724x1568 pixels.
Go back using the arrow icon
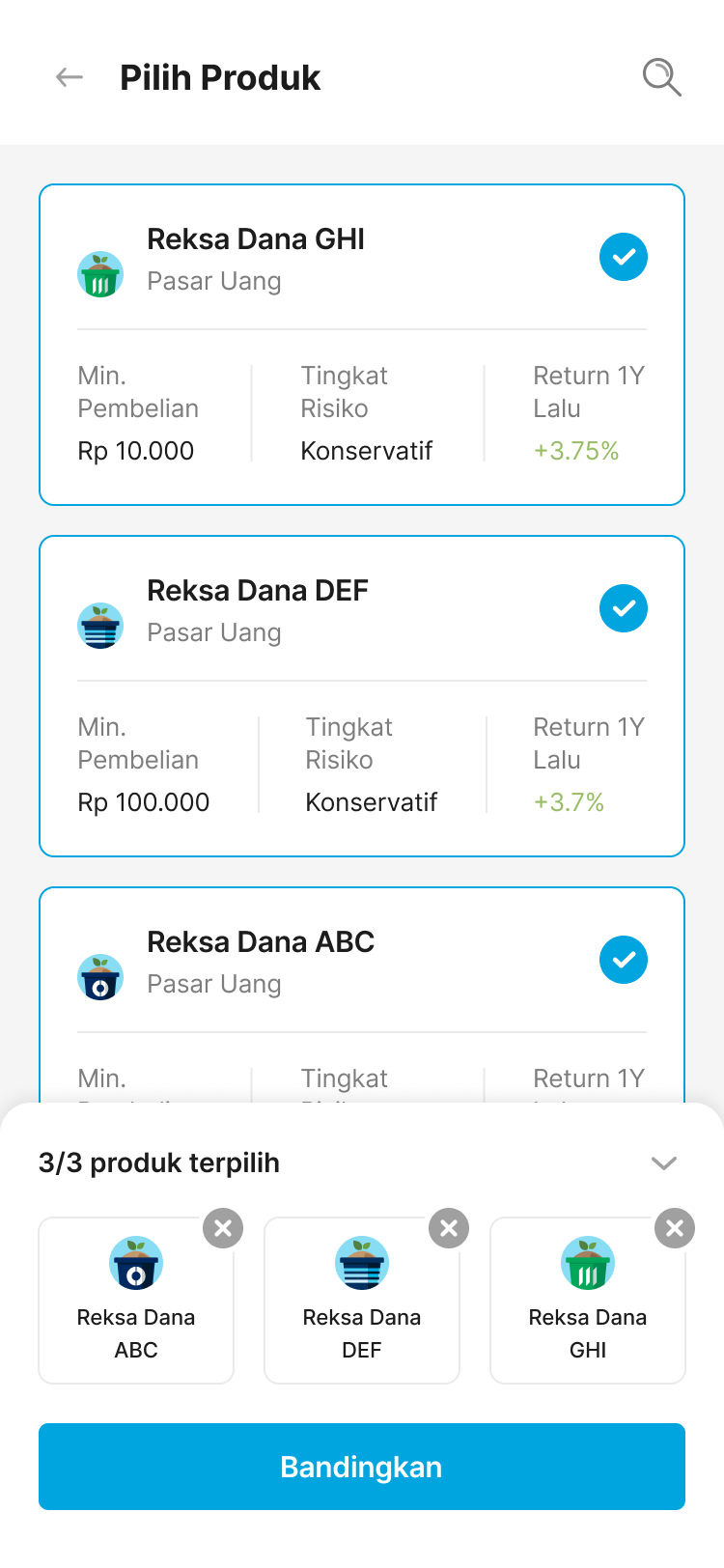pos(70,77)
